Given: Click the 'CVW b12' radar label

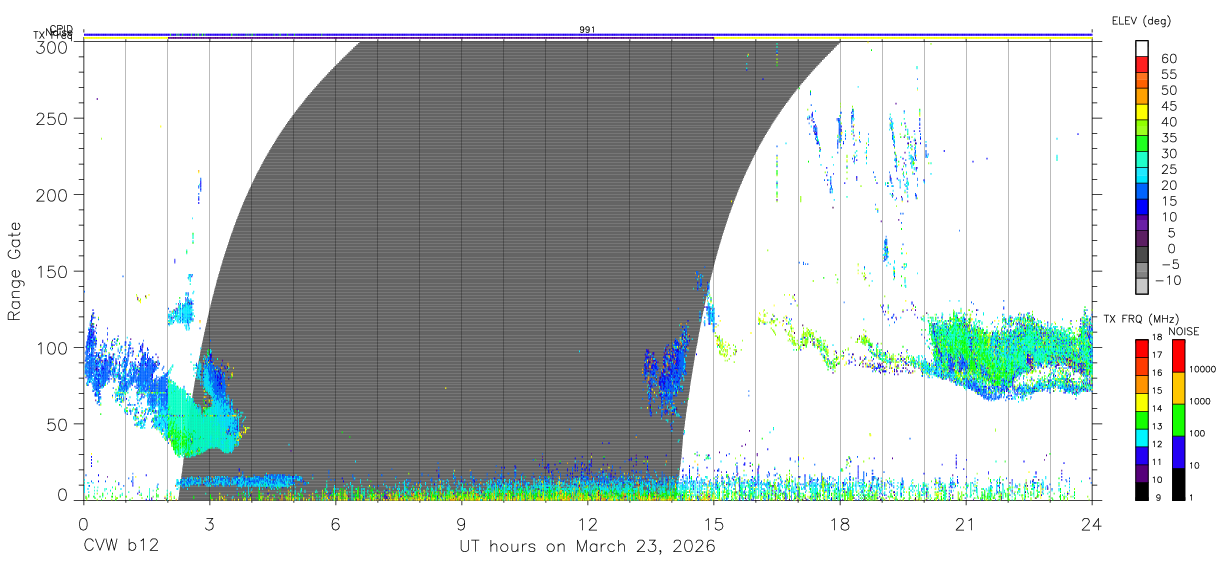Looking at the screenshot, I should point(120,547).
